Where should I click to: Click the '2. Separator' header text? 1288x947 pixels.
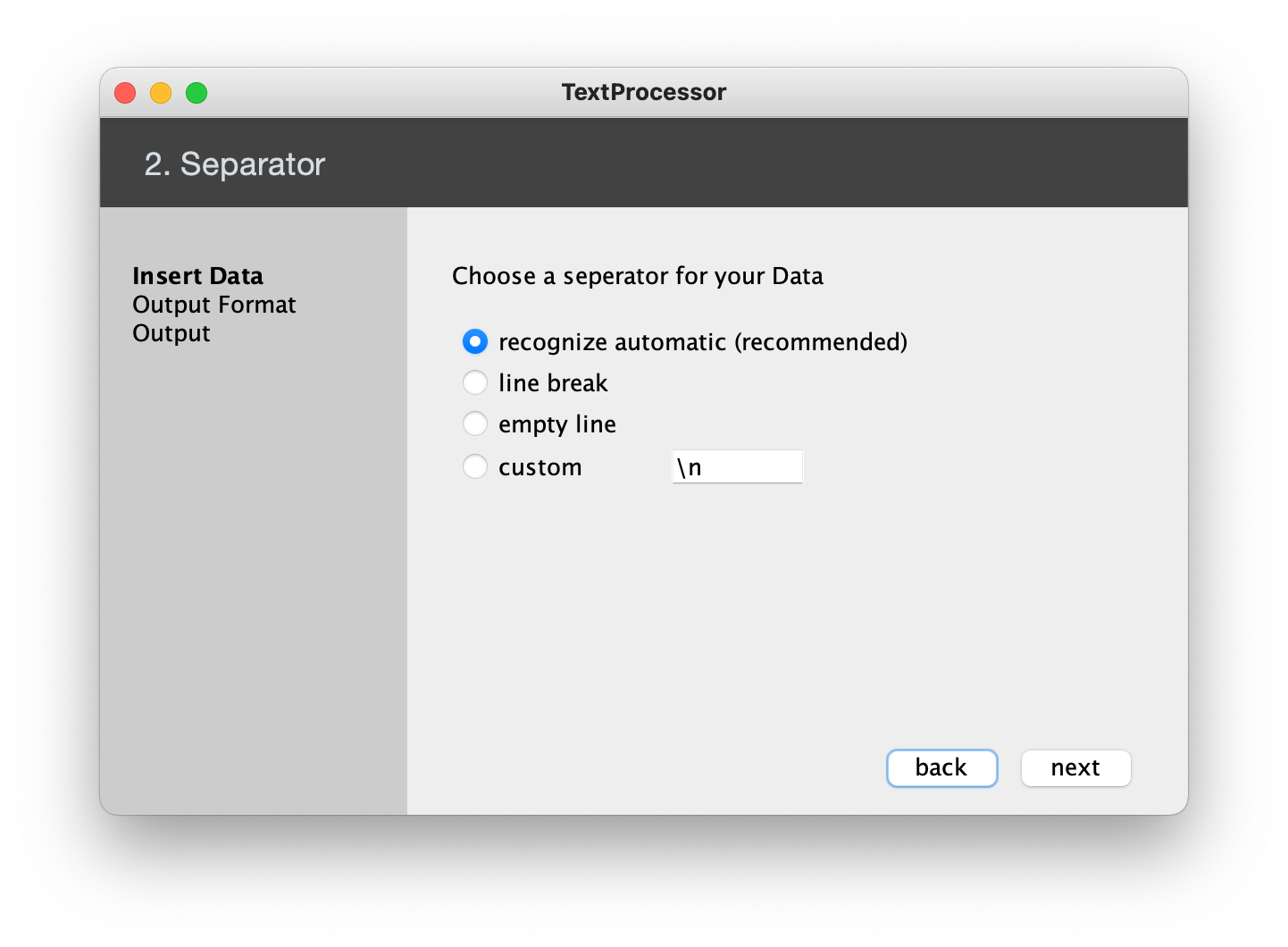point(234,163)
